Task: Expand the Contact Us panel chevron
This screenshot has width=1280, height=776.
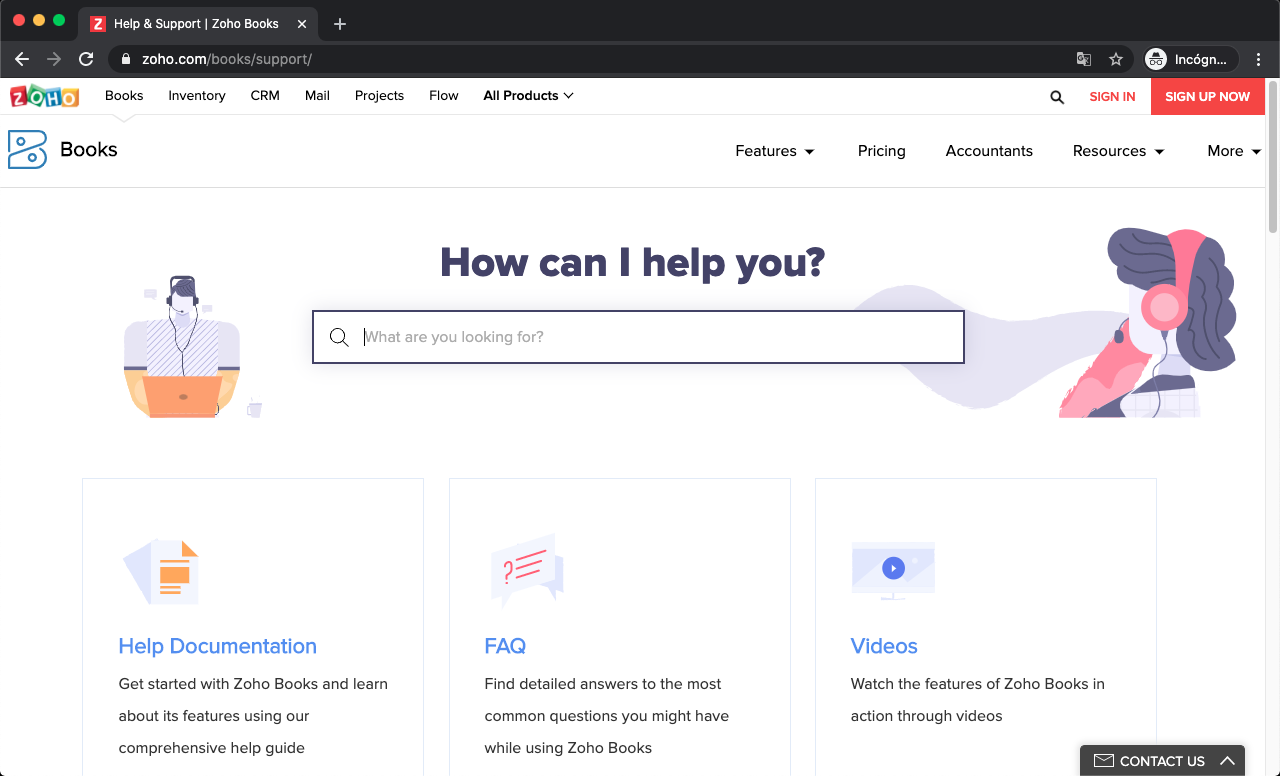Action: point(1227,761)
